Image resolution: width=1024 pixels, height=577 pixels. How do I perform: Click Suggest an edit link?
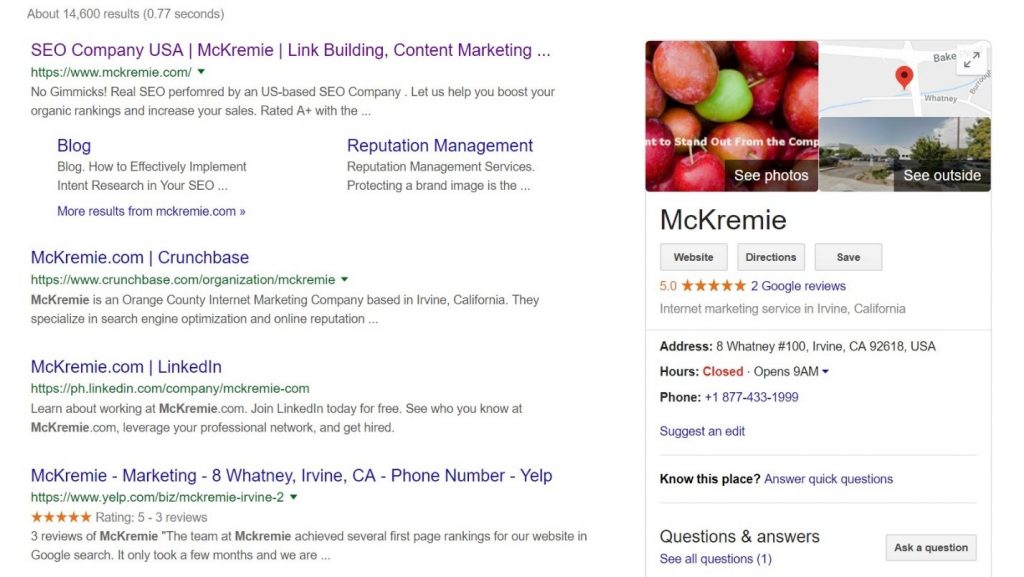(x=702, y=431)
